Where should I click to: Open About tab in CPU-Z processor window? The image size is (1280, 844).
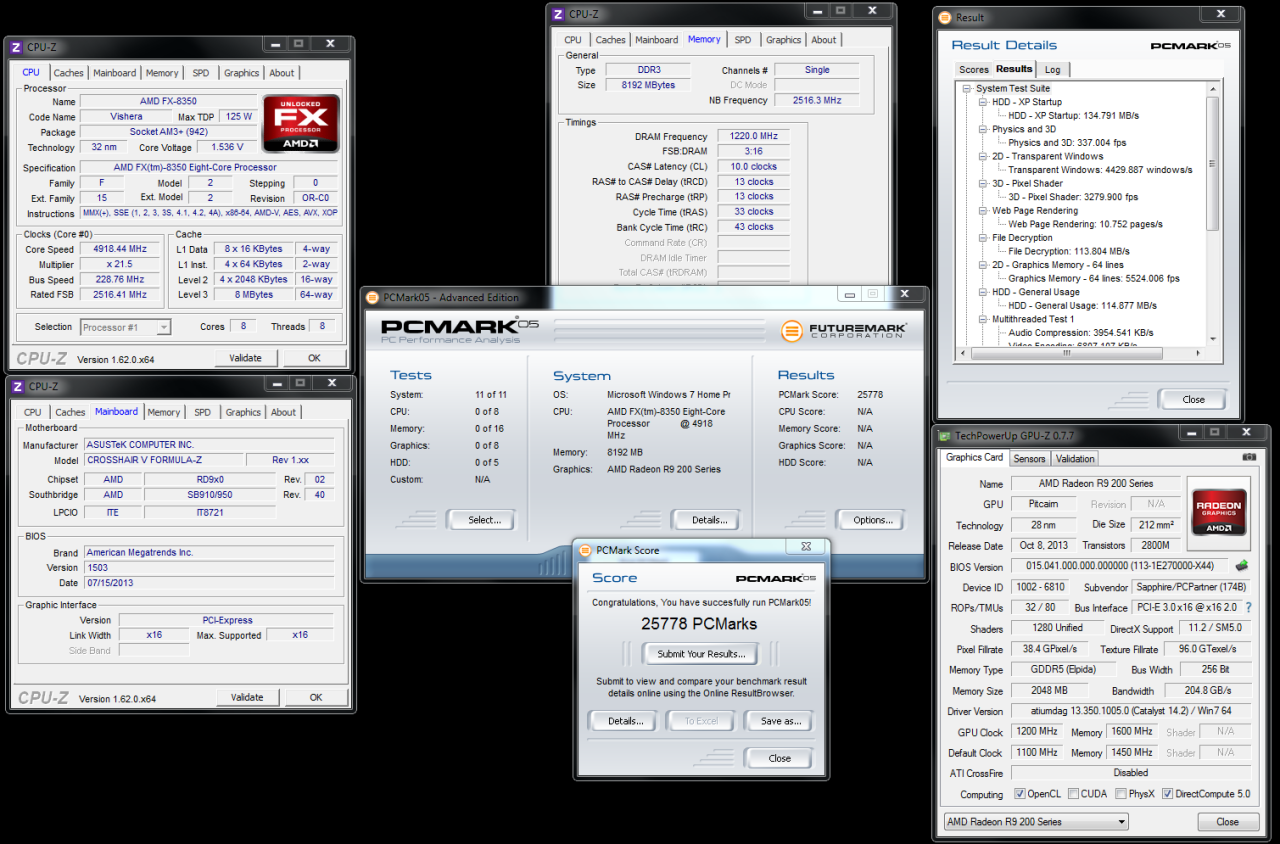(282, 73)
